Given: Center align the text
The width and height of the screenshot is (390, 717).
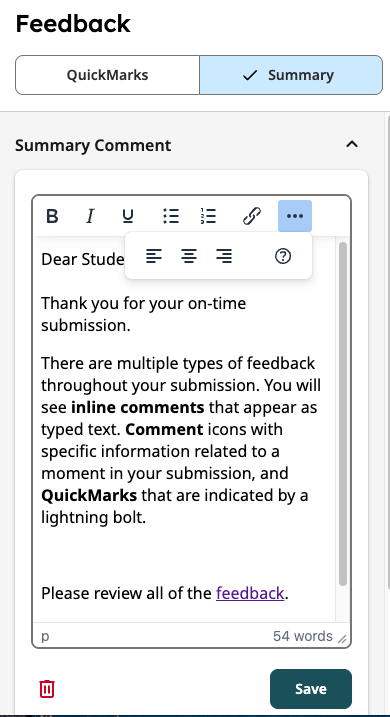Looking at the screenshot, I should coord(189,256).
